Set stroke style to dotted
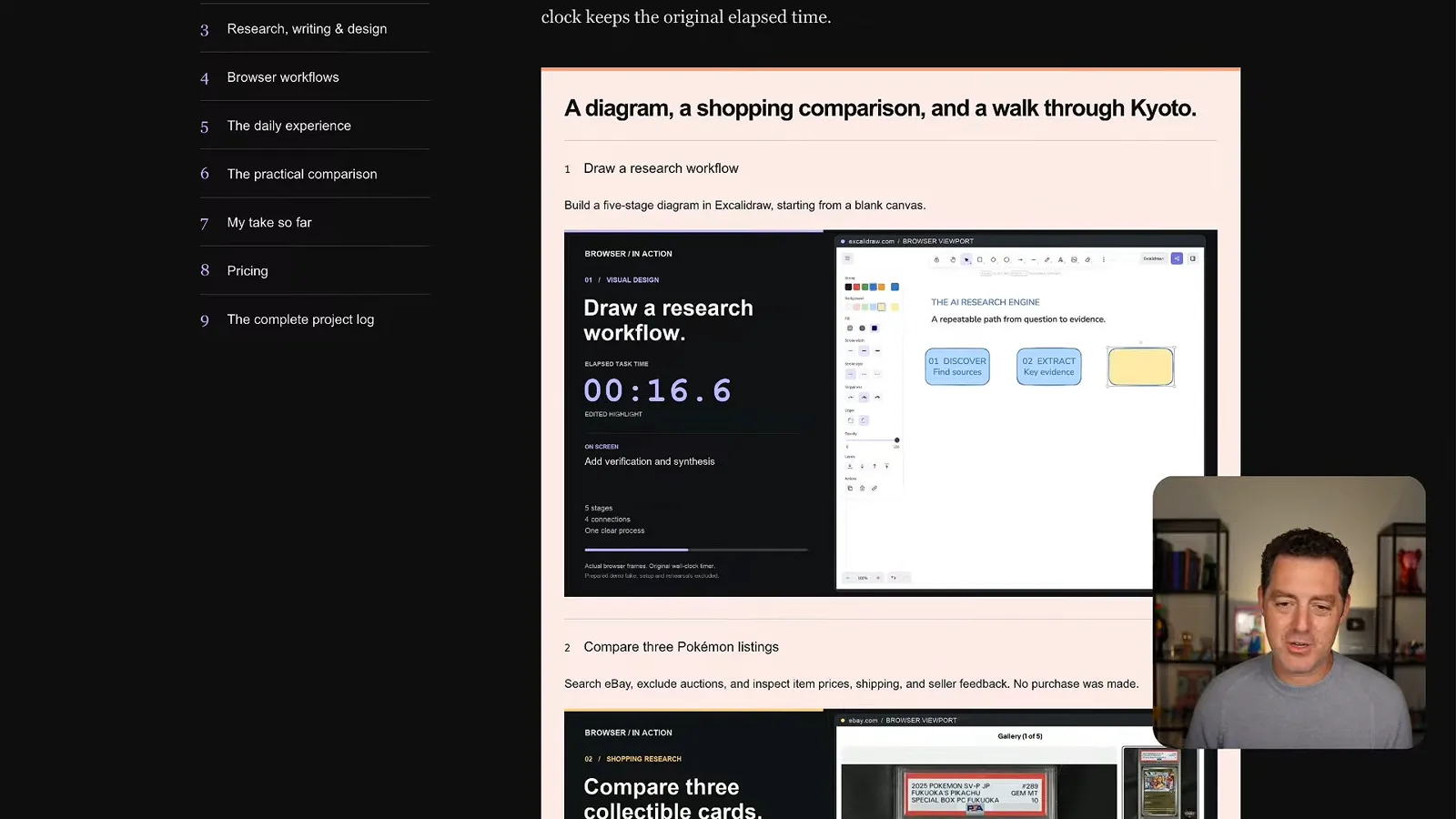This screenshot has width=1456, height=819. (x=877, y=374)
